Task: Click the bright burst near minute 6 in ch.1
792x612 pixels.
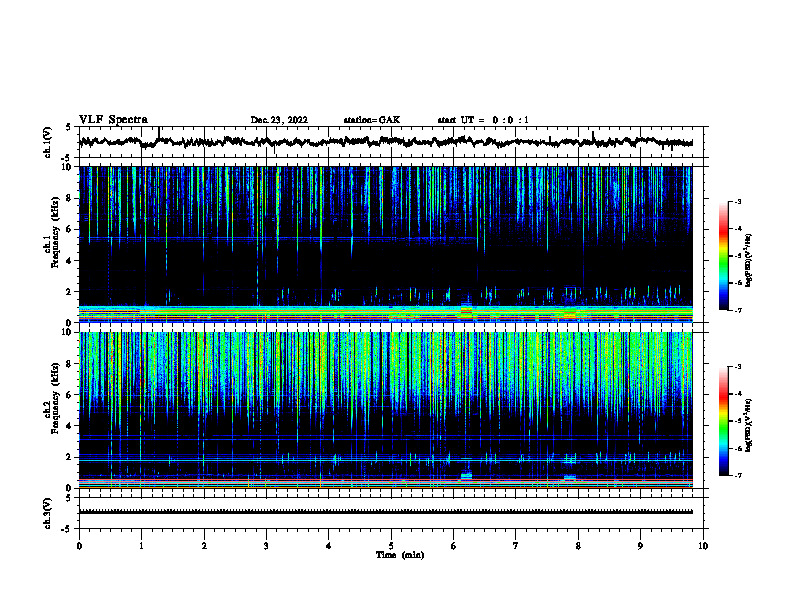Action: click(466, 310)
